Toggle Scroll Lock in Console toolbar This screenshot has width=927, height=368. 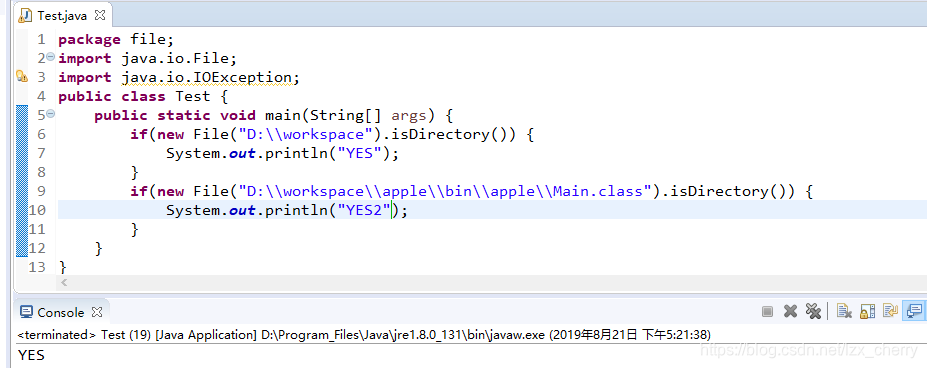coord(867,311)
